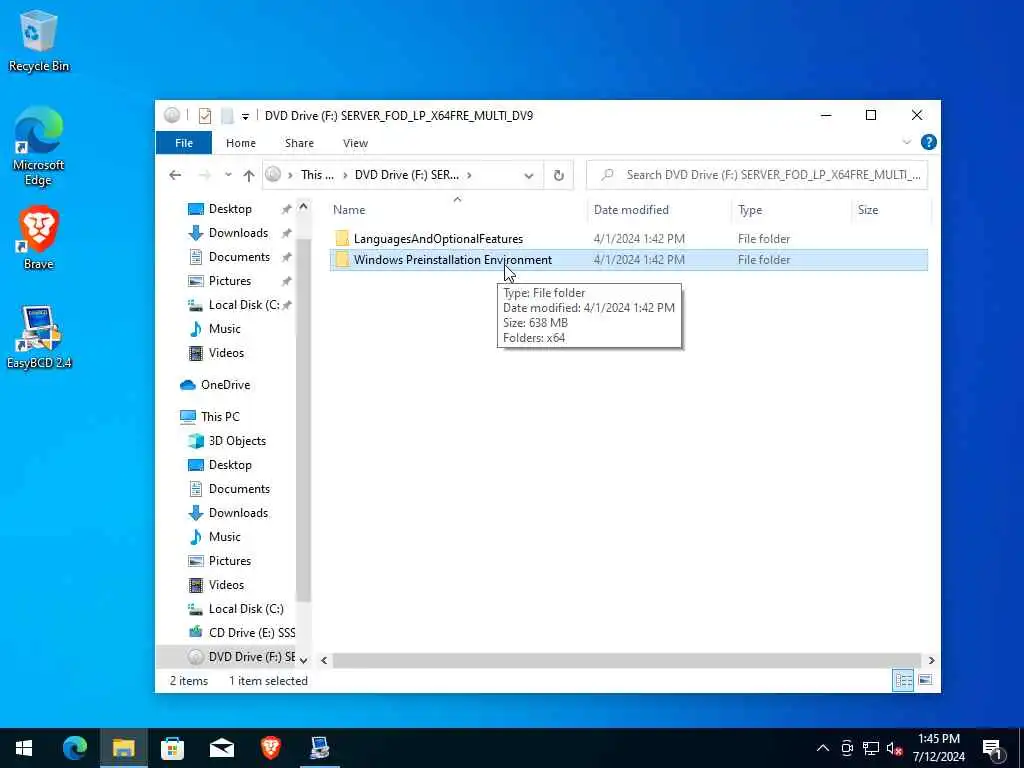Launch the EasyBCD 2.4 desktop shortcut
This screenshot has width=1024, height=768.
coord(39,337)
